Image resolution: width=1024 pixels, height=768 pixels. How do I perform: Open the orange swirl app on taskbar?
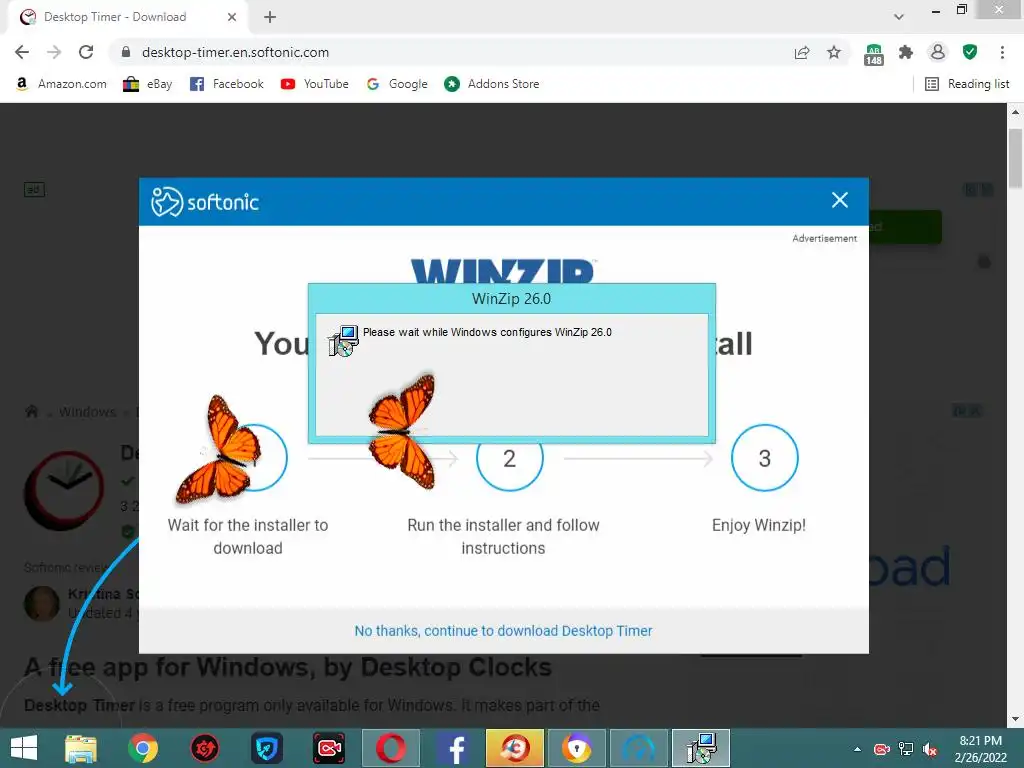pos(515,748)
